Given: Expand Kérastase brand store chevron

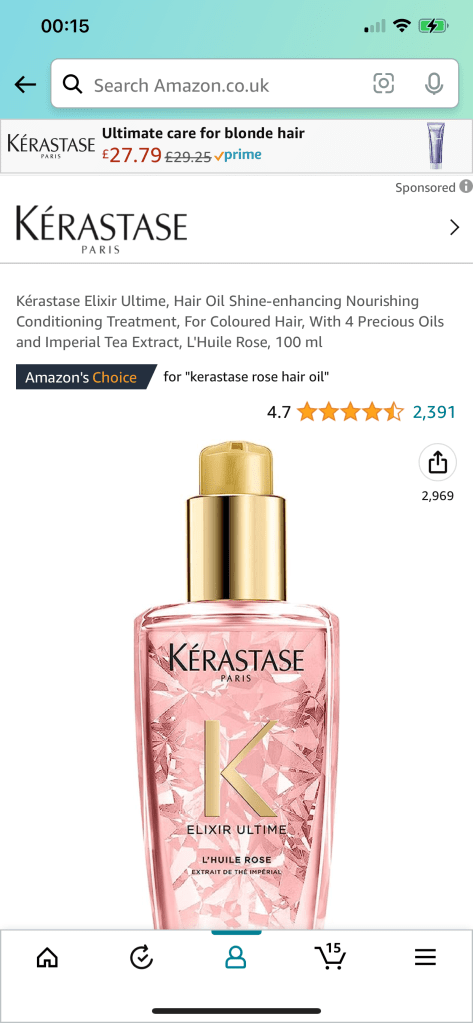Looking at the screenshot, I should pos(455,227).
